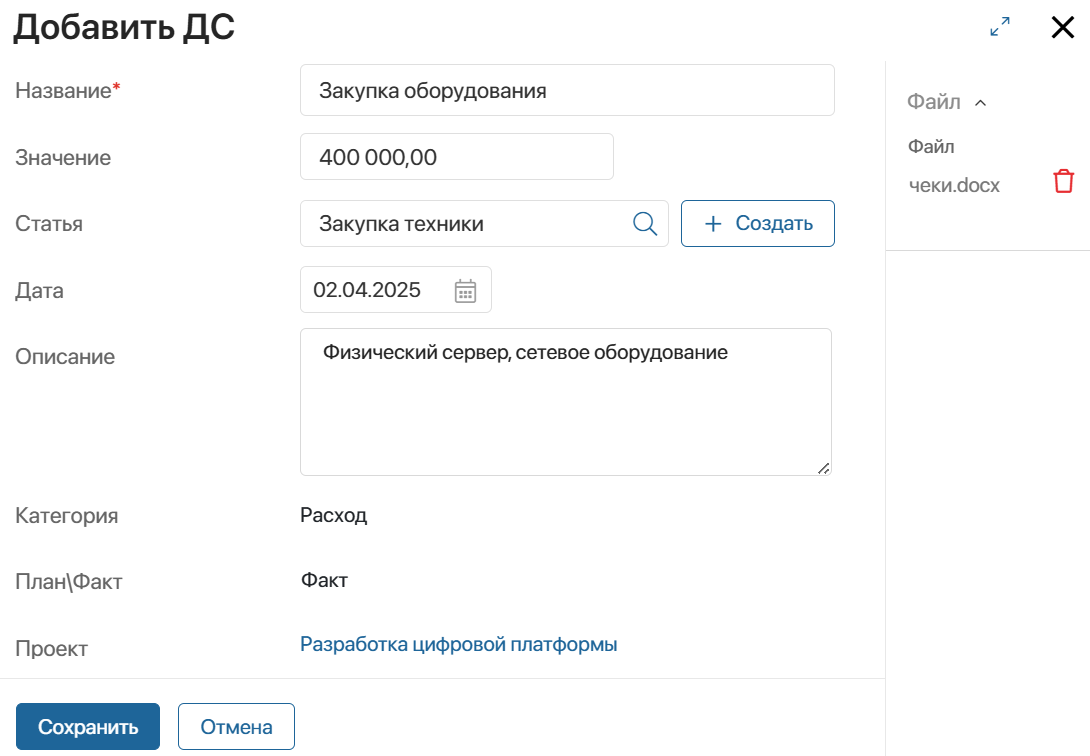Click the magnifier icon in Статья field

point(645,223)
